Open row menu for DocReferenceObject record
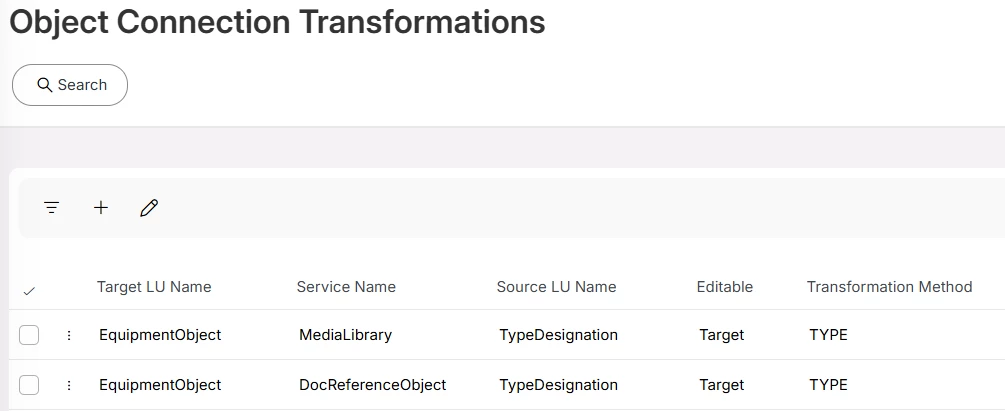 pyautogui.click(x=69, y=385)
